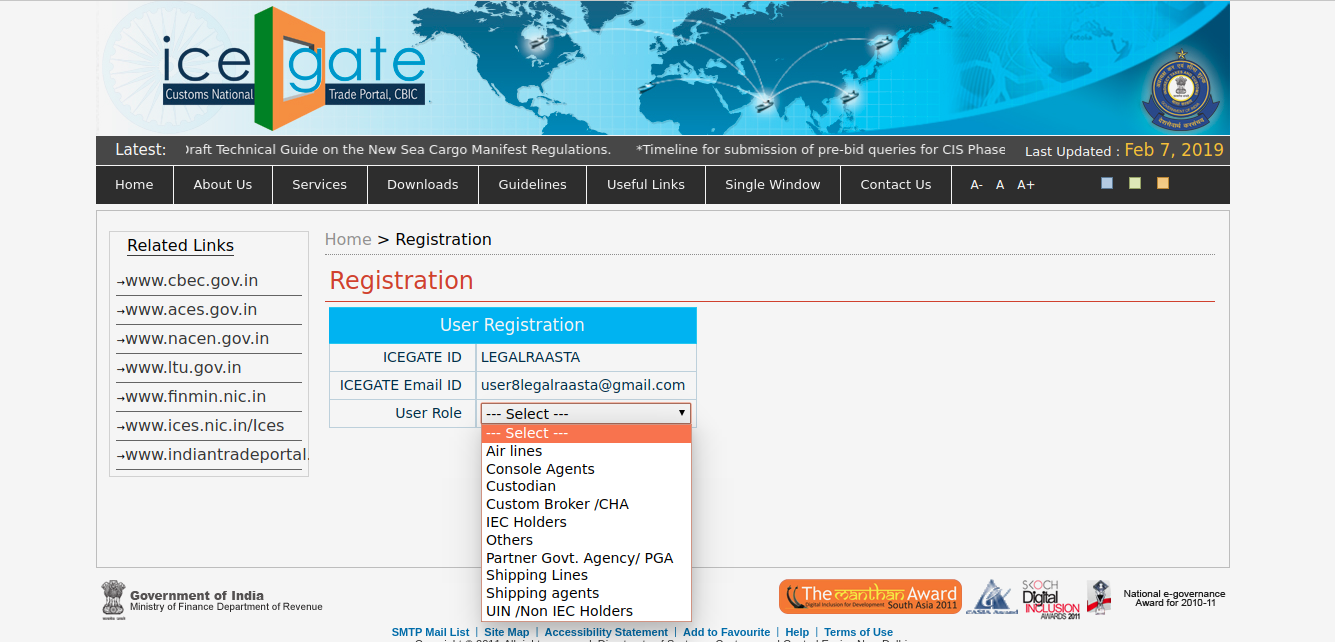The image size is (1335, 642).
Task: Select Custom Broker /CHA from role list
Action: tap(557, 504)
